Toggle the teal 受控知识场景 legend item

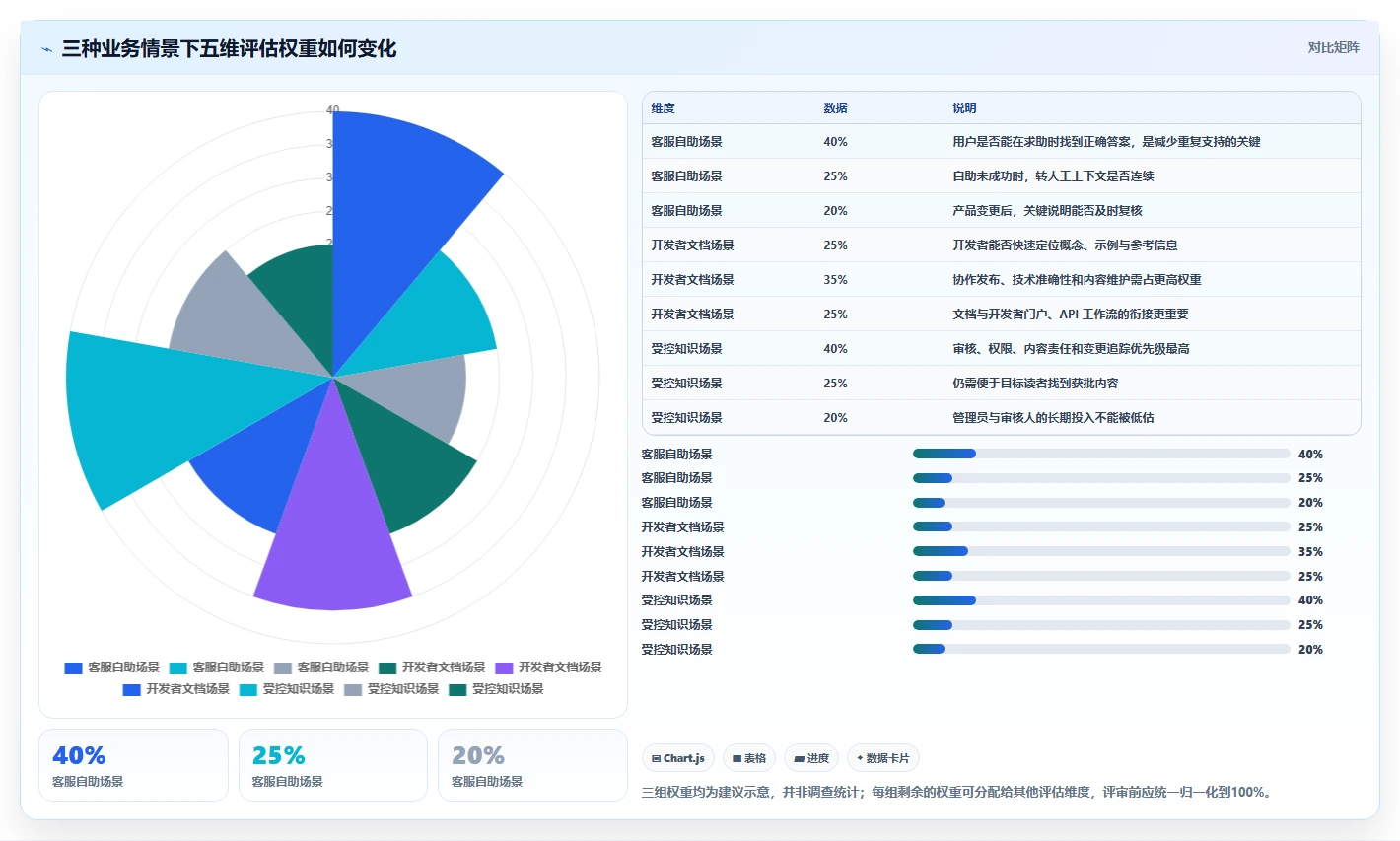[x=496, y=689]
